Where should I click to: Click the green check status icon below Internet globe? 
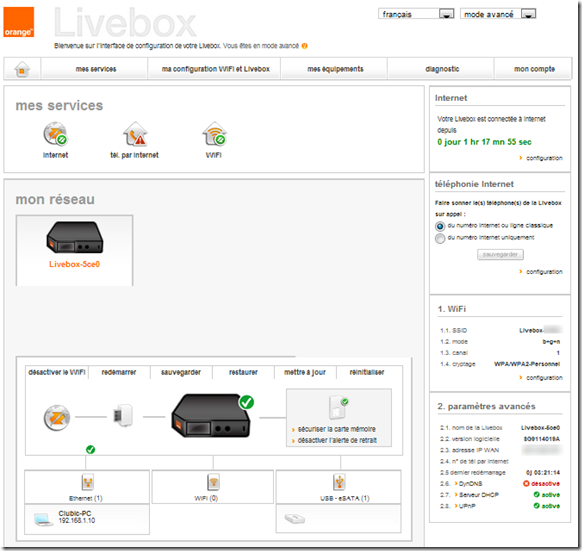tap(91, 450)
